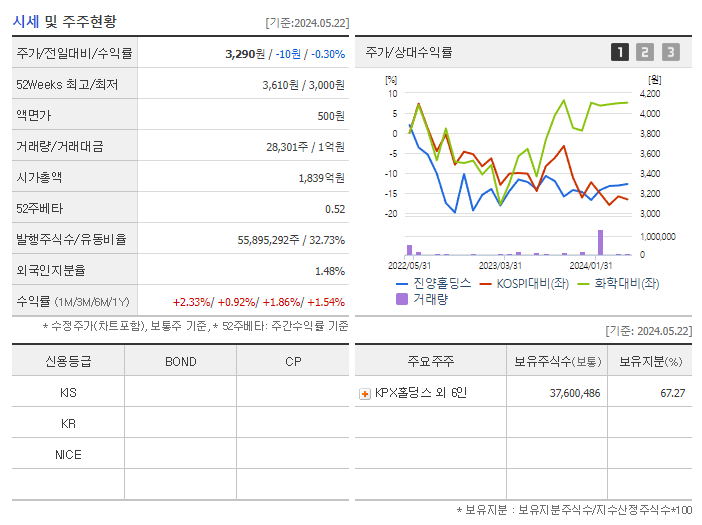Select the 3,610원 / 3,000원 value

pyautogui.click(x=304, y=85)
